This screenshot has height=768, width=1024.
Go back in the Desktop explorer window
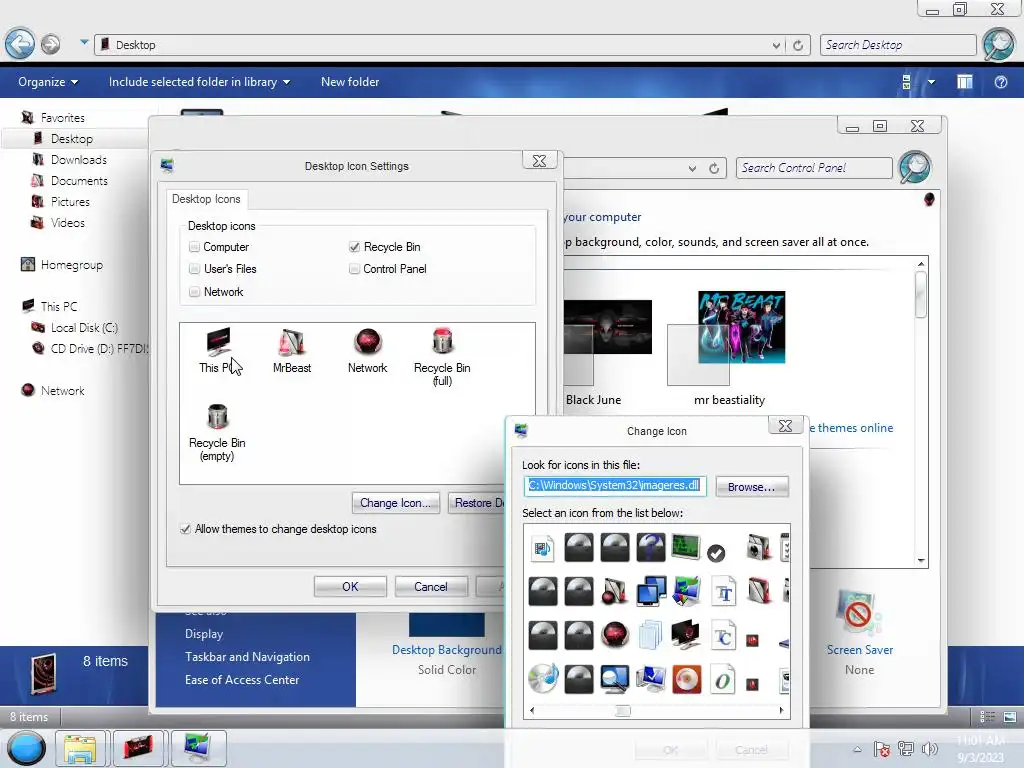[20, 44]
